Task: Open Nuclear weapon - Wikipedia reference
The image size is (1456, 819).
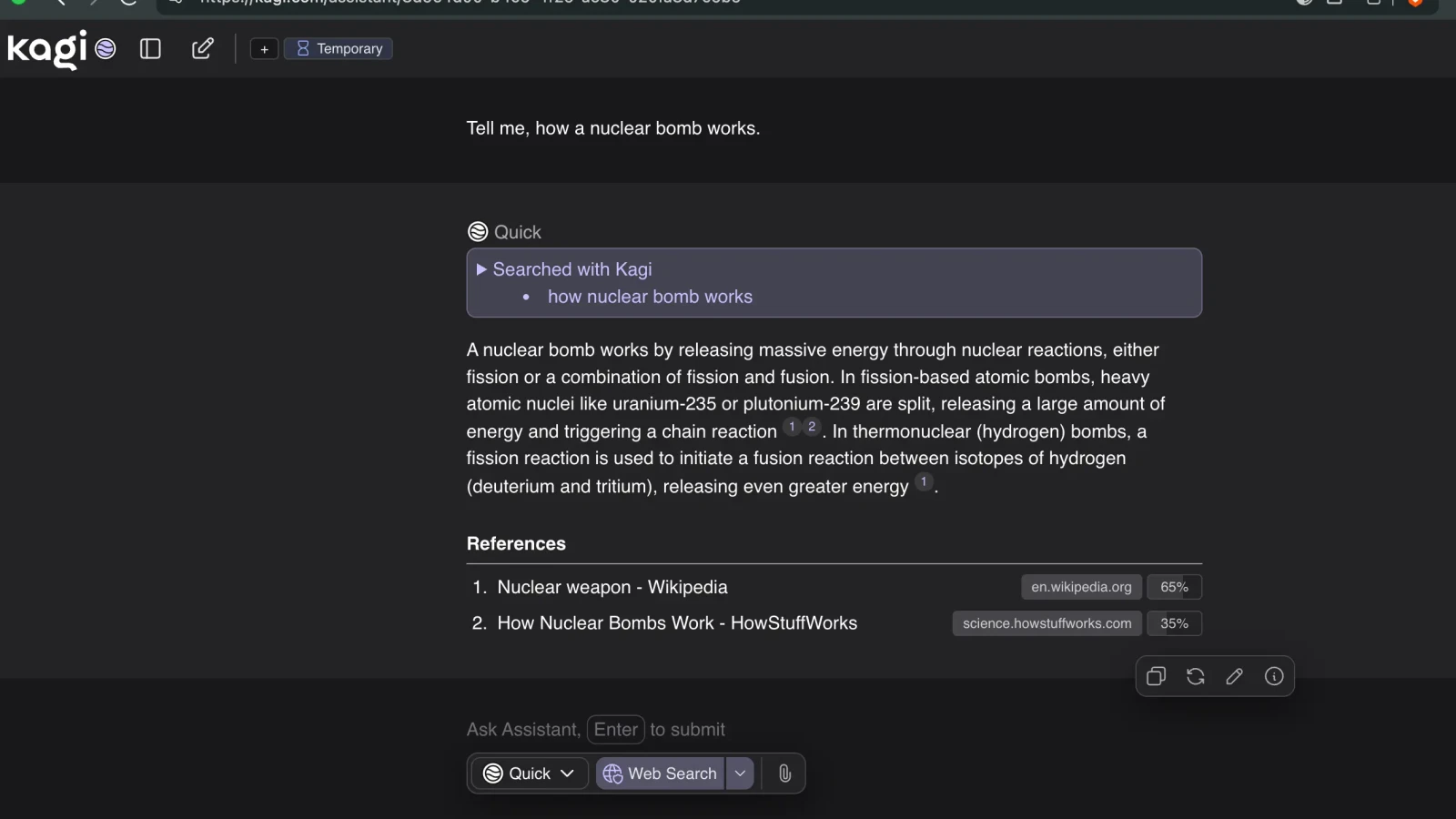Action: (612, 587)
